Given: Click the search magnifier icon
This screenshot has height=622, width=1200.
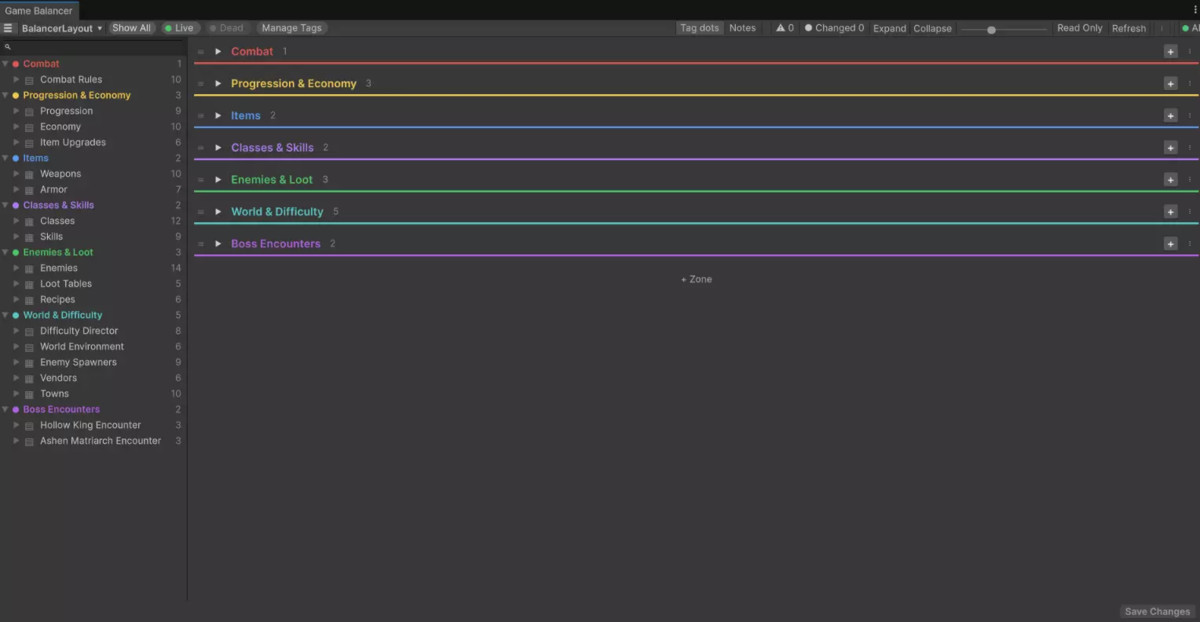Looking at the screenshot, I should point(8,47).
